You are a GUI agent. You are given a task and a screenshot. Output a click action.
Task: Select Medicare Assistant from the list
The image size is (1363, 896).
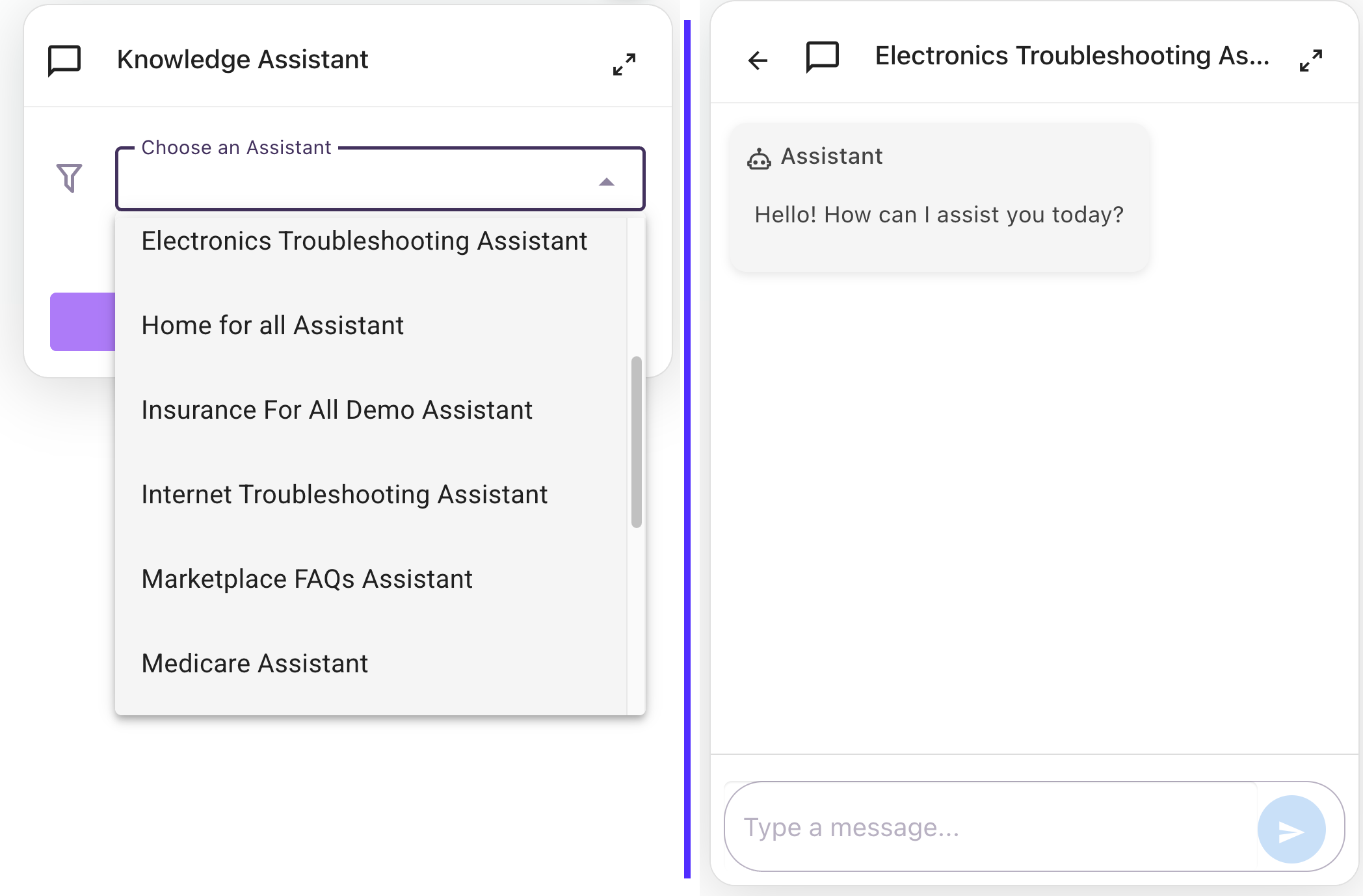(x=255, y=664)
